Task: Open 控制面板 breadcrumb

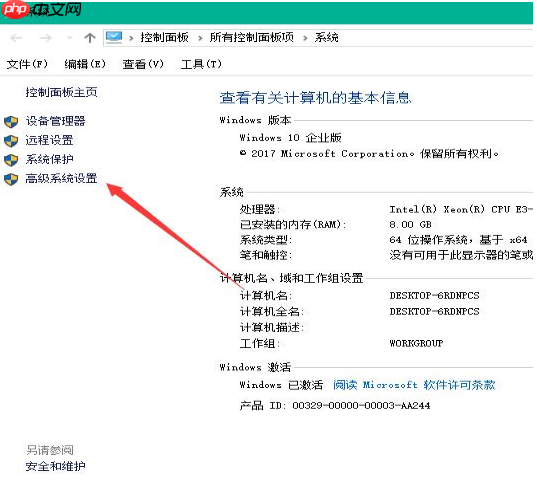Action: [x=164, y=37]
